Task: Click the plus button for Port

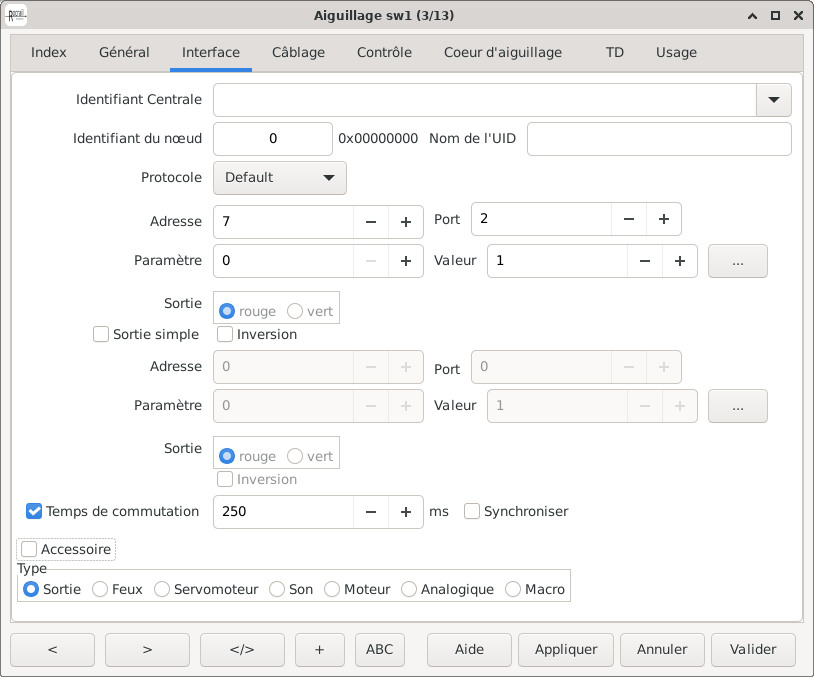Action: [x=664, y=218]
